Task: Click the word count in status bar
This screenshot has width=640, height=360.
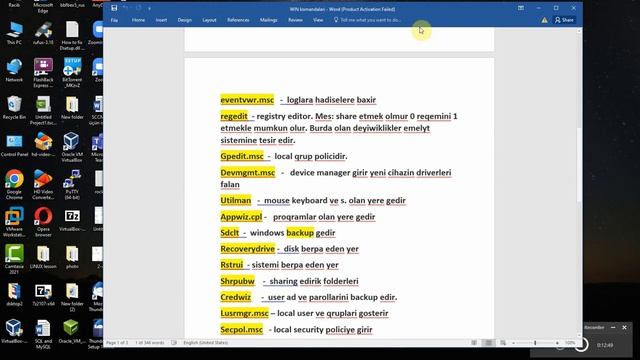Action: pos(150,343)
